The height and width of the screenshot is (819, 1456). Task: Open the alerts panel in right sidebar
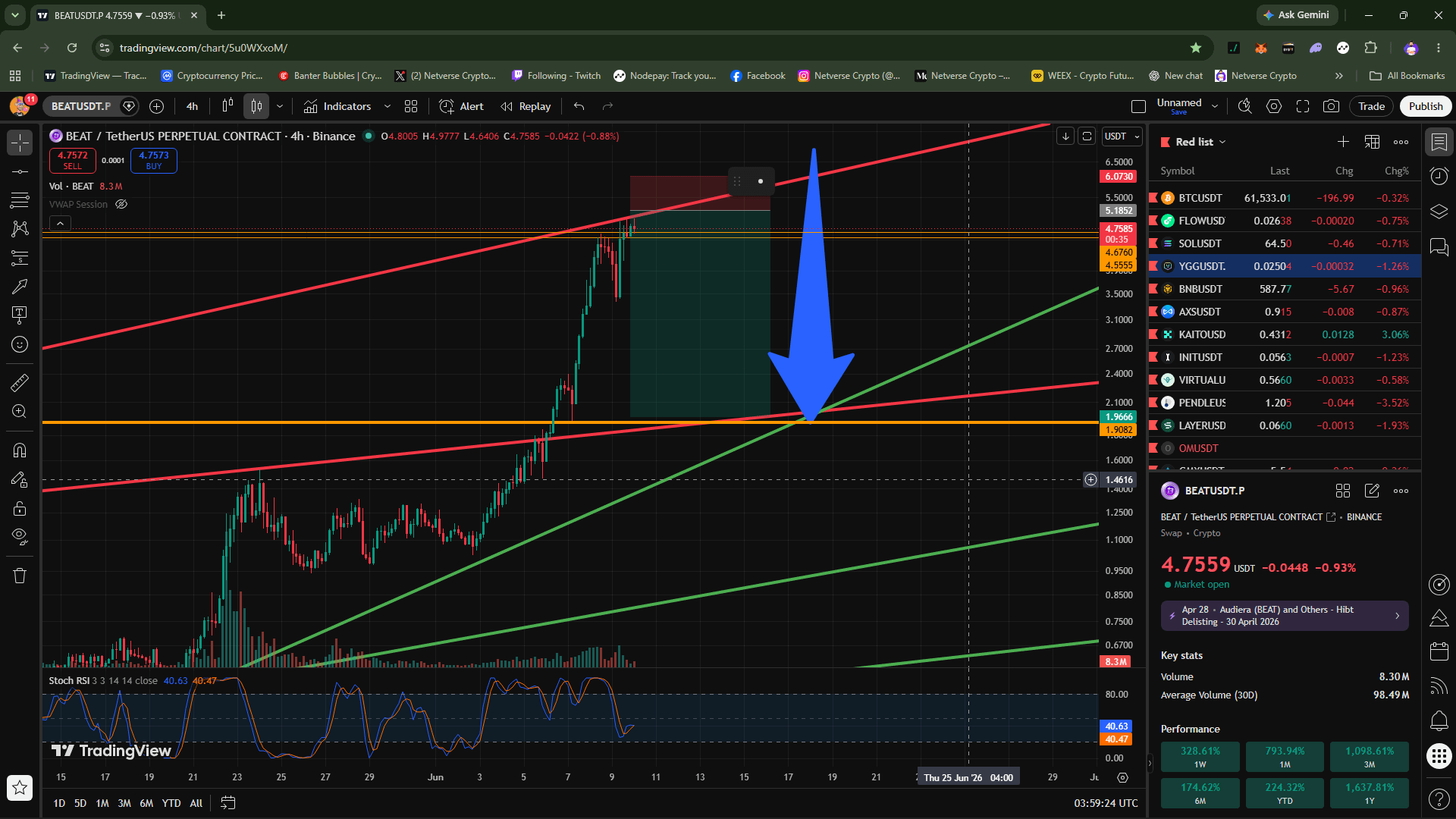[x=1439, y=177]
